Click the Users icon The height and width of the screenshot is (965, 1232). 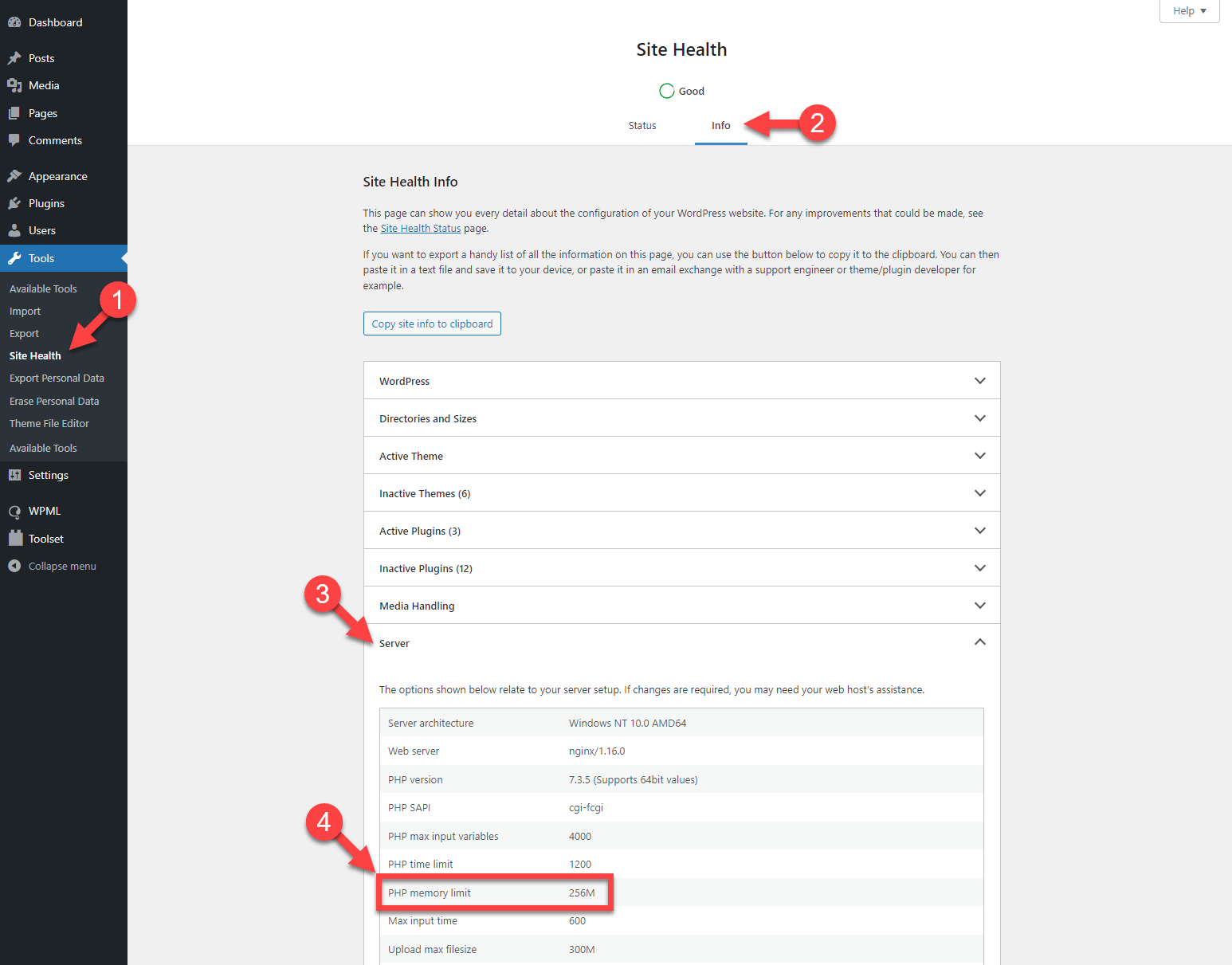[14, 229]
